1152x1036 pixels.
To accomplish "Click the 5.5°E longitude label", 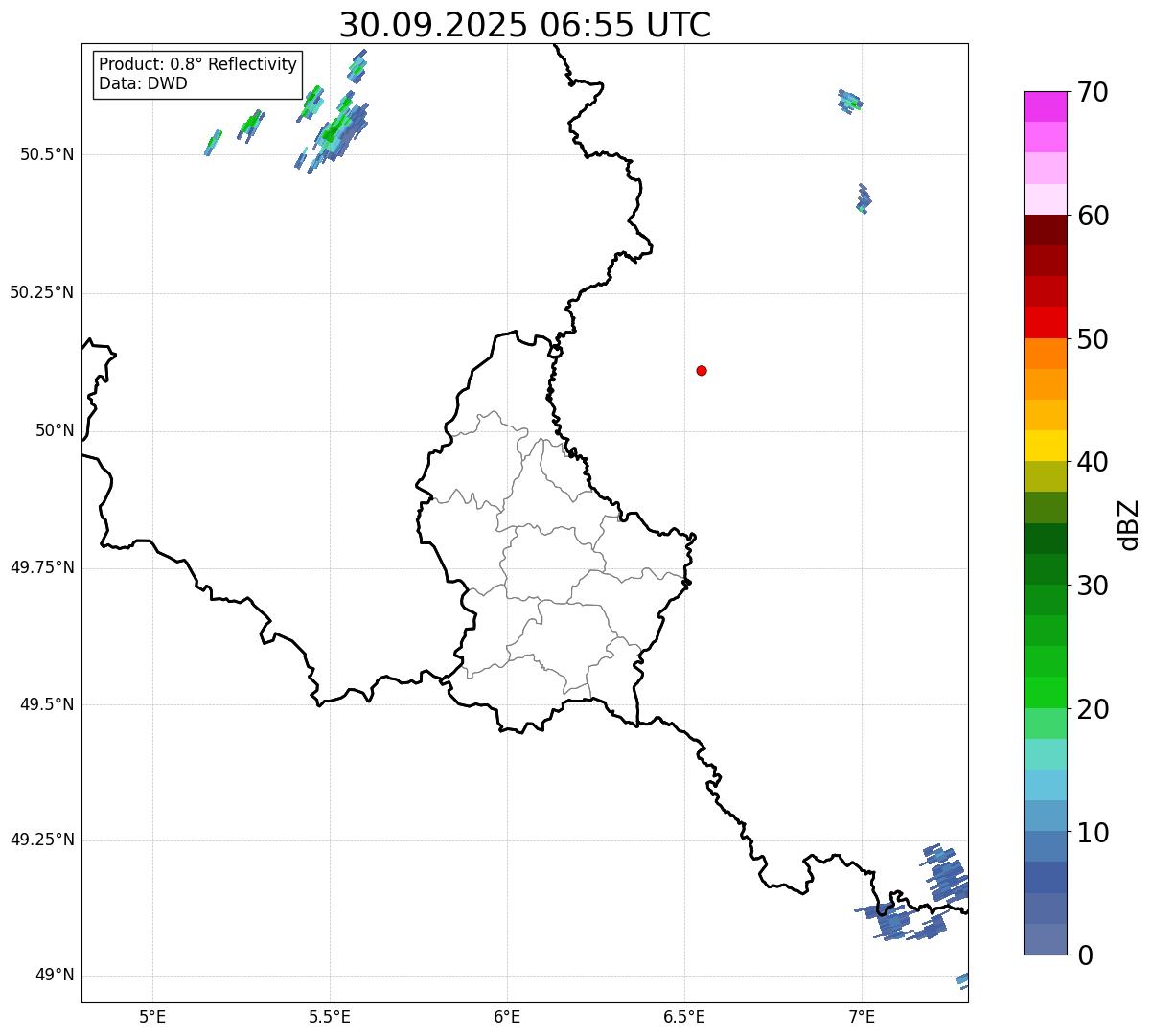I will pos(330,1016).
